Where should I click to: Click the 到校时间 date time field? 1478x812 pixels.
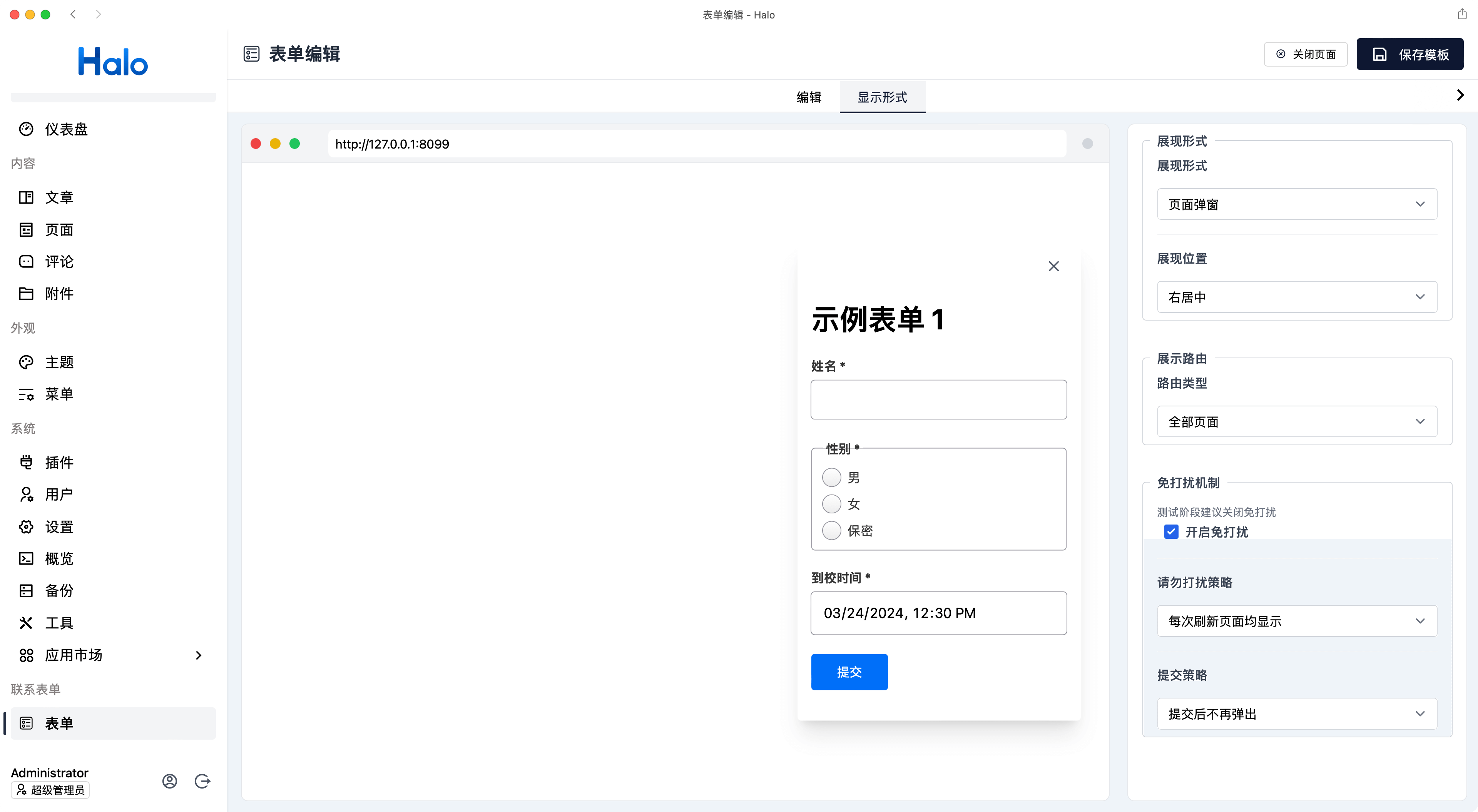(x=939, y=613)
